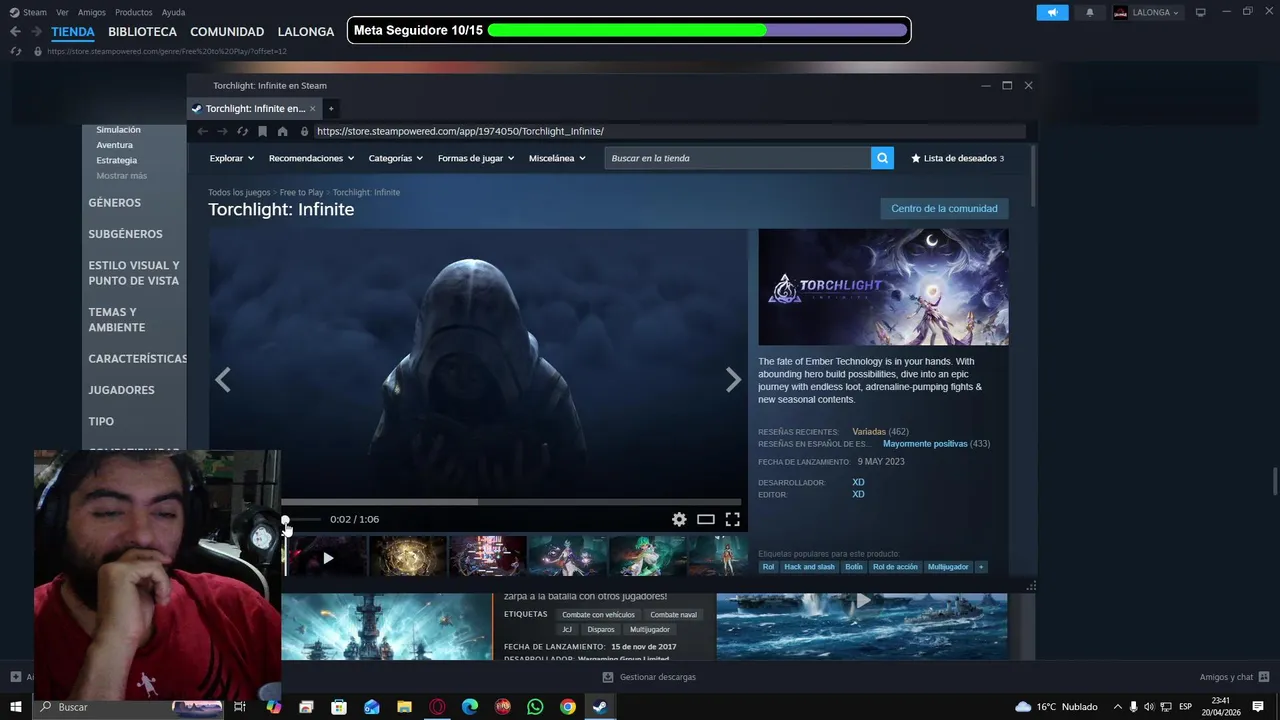This screenshot has height=720, width=1280.
Task: Switch to the TIENDA tab
Action: click(73, 32)
